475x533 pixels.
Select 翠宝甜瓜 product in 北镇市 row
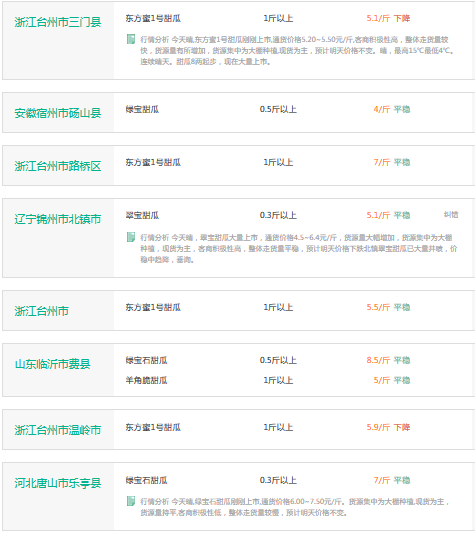click(142, 215)
